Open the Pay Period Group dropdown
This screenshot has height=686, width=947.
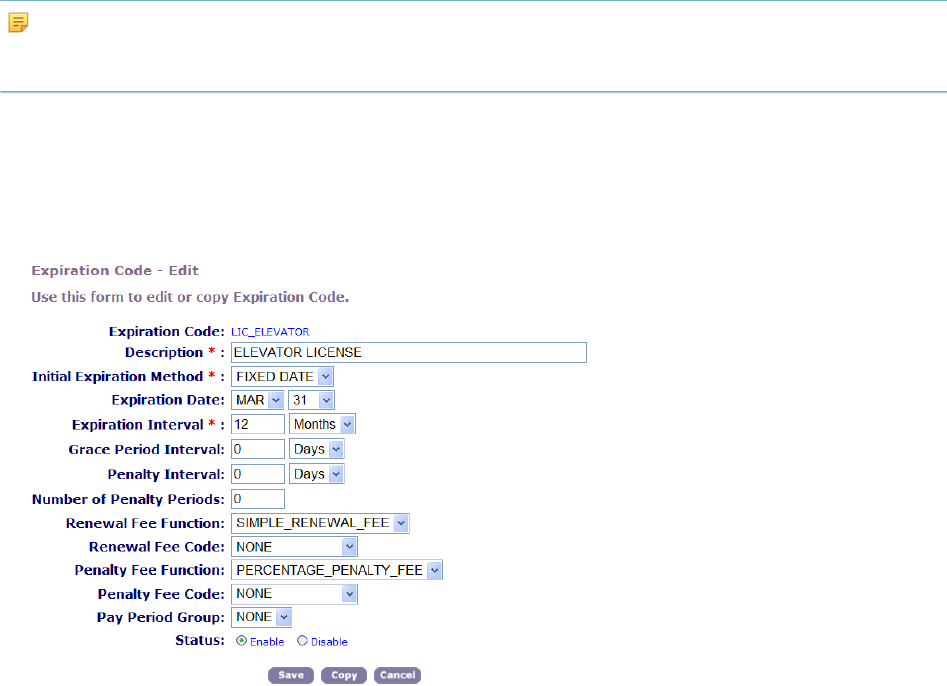coord(262,617)
